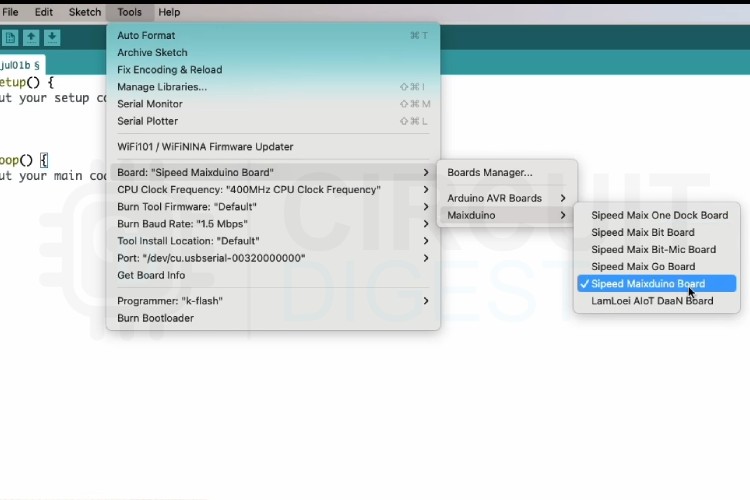
Task: Select Sipeed Maix Bit Board
Action: (657, 233)
